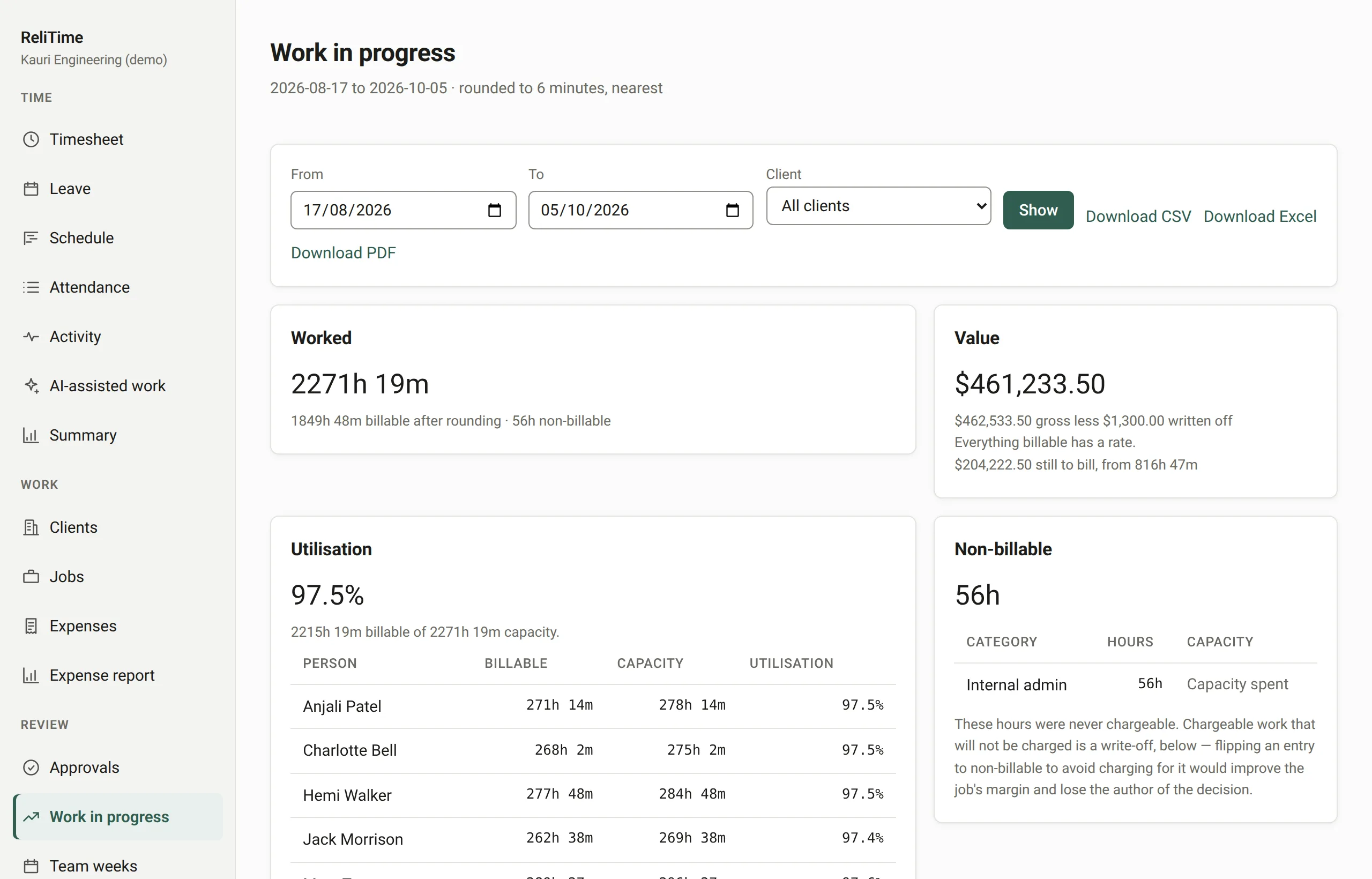The width and height of the screenshot is (1372, 879).
Task: Open the From date calendar picker
Action: [x=494, y=210]
